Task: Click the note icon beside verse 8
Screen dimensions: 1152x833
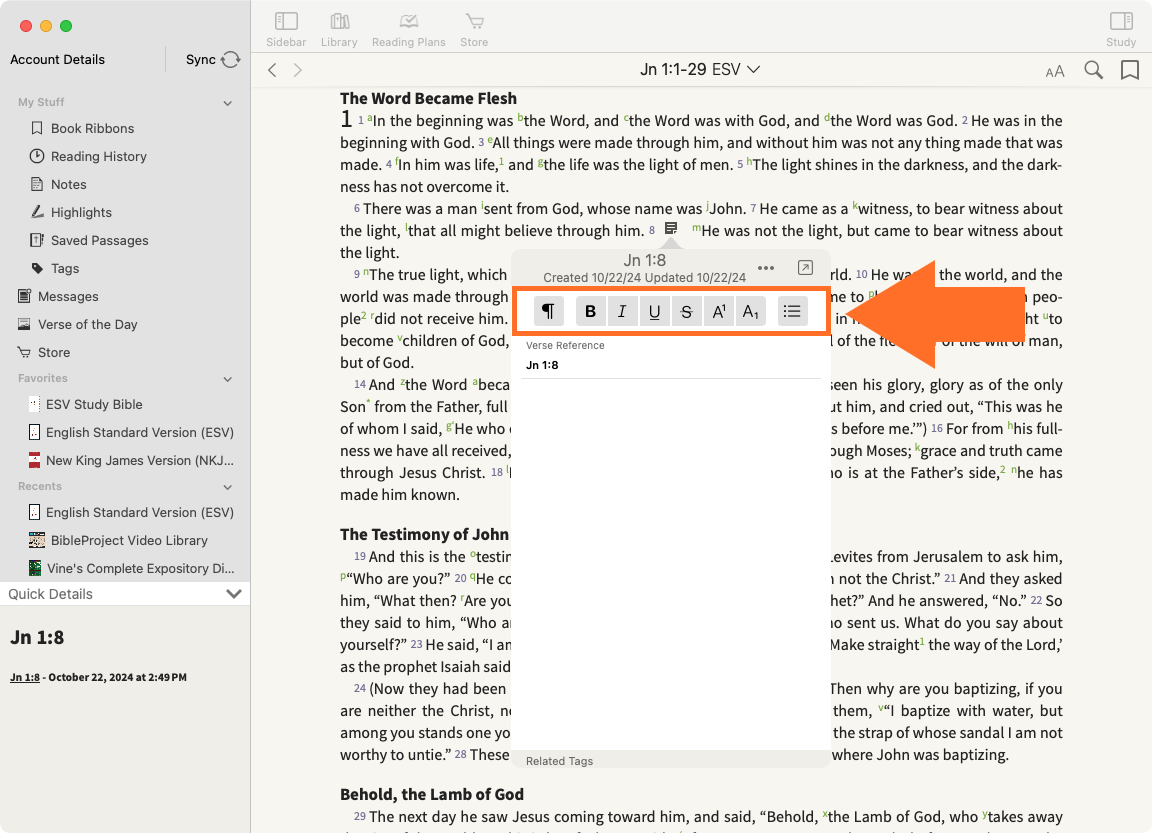Action: pos(671,228)
